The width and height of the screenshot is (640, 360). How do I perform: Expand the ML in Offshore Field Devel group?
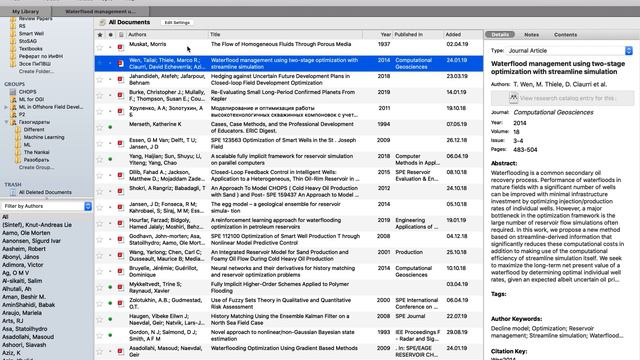click(x=6, y=107)
